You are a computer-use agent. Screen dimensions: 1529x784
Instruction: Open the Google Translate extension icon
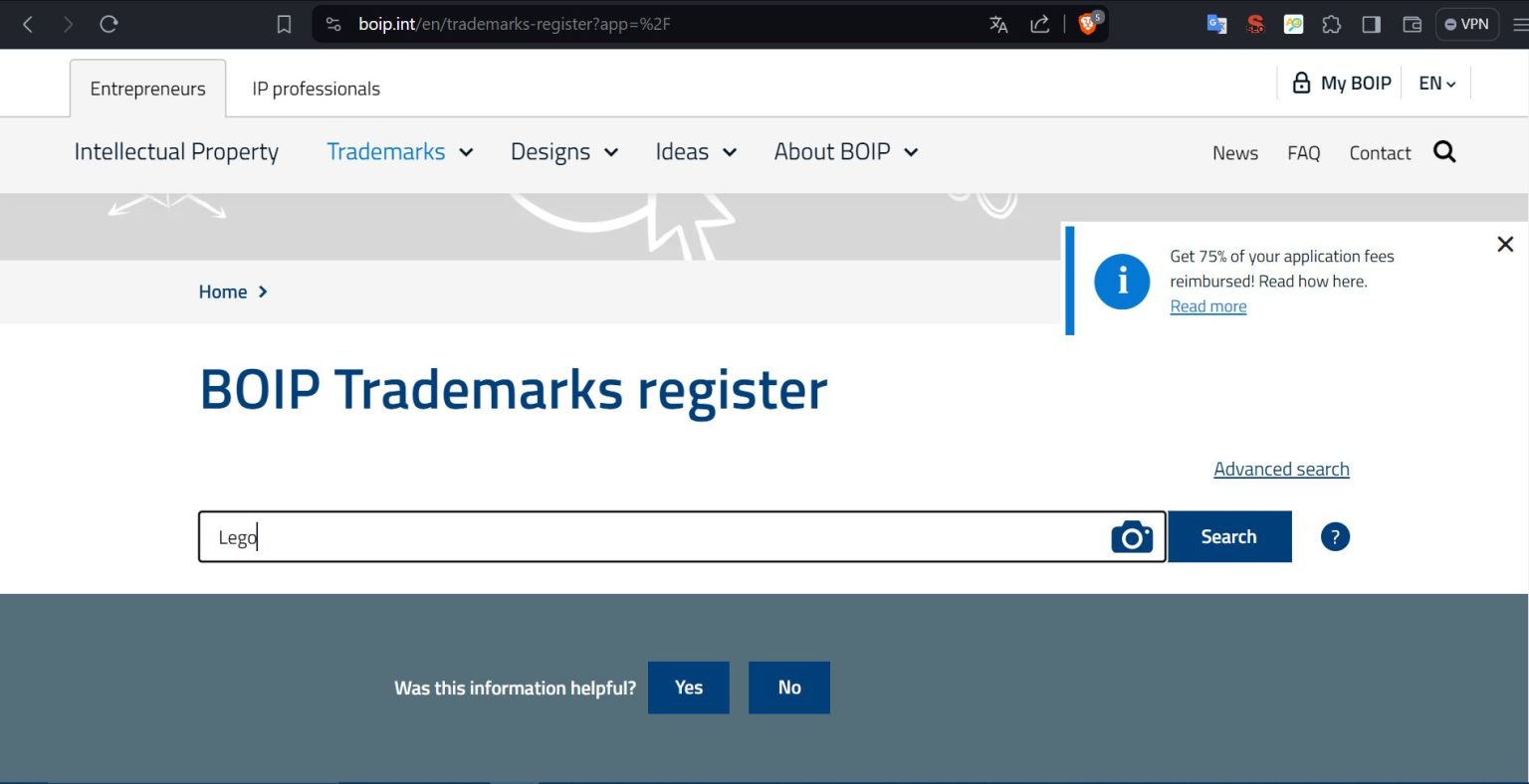[x=1216, y=23]
